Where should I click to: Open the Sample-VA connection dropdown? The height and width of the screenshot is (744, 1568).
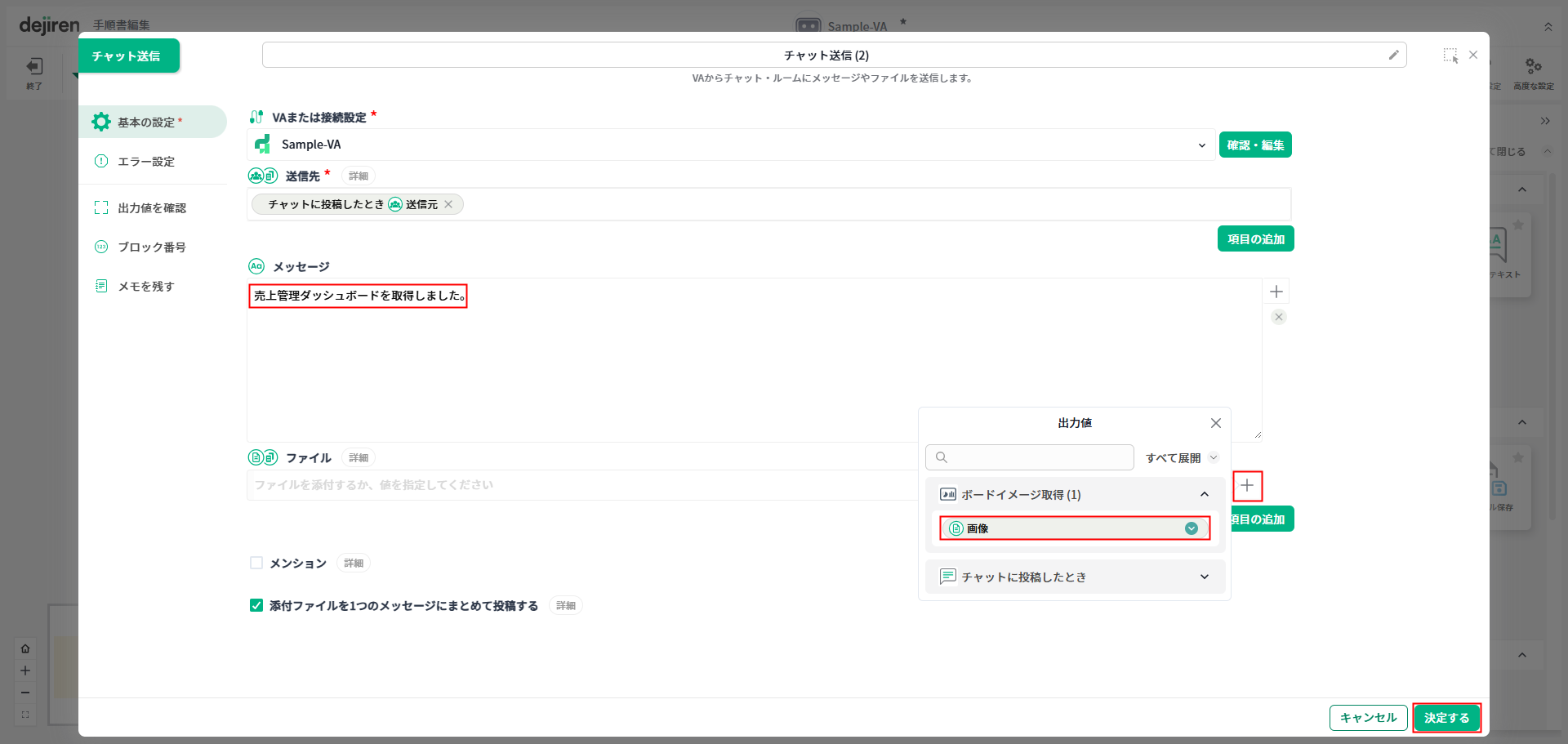(x=1201, y=145)
